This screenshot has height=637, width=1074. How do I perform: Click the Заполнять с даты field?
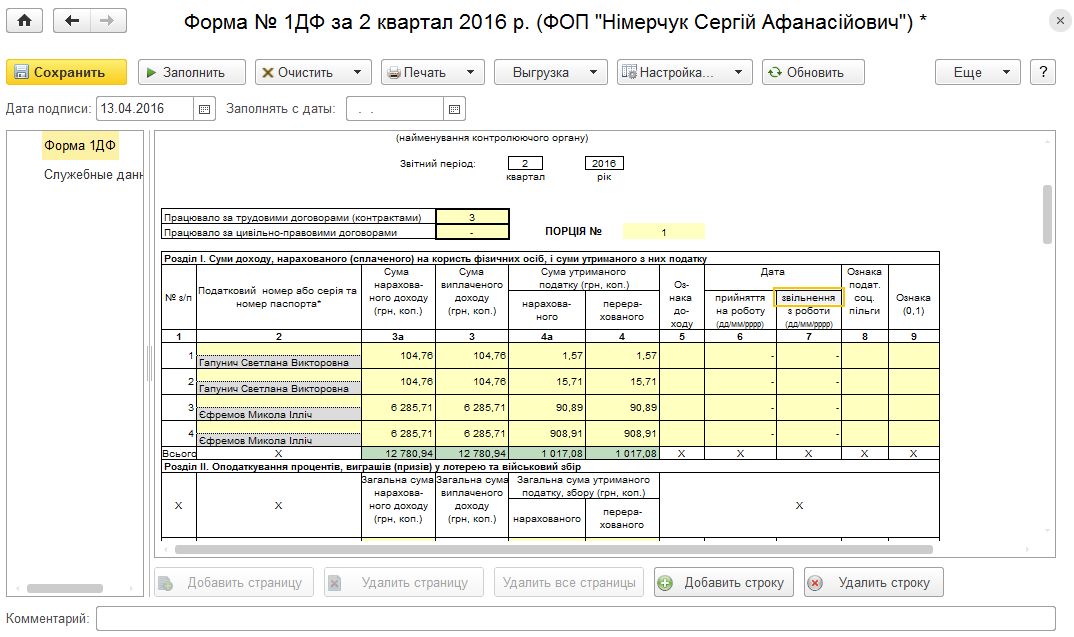click(395, 109)
